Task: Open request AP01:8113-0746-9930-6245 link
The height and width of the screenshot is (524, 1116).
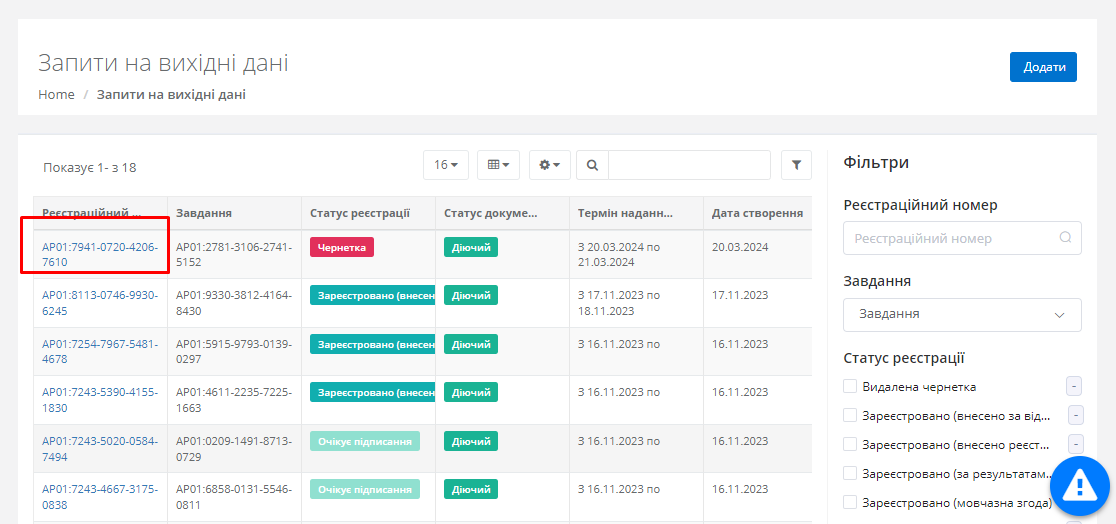Action: coord(99,303)
